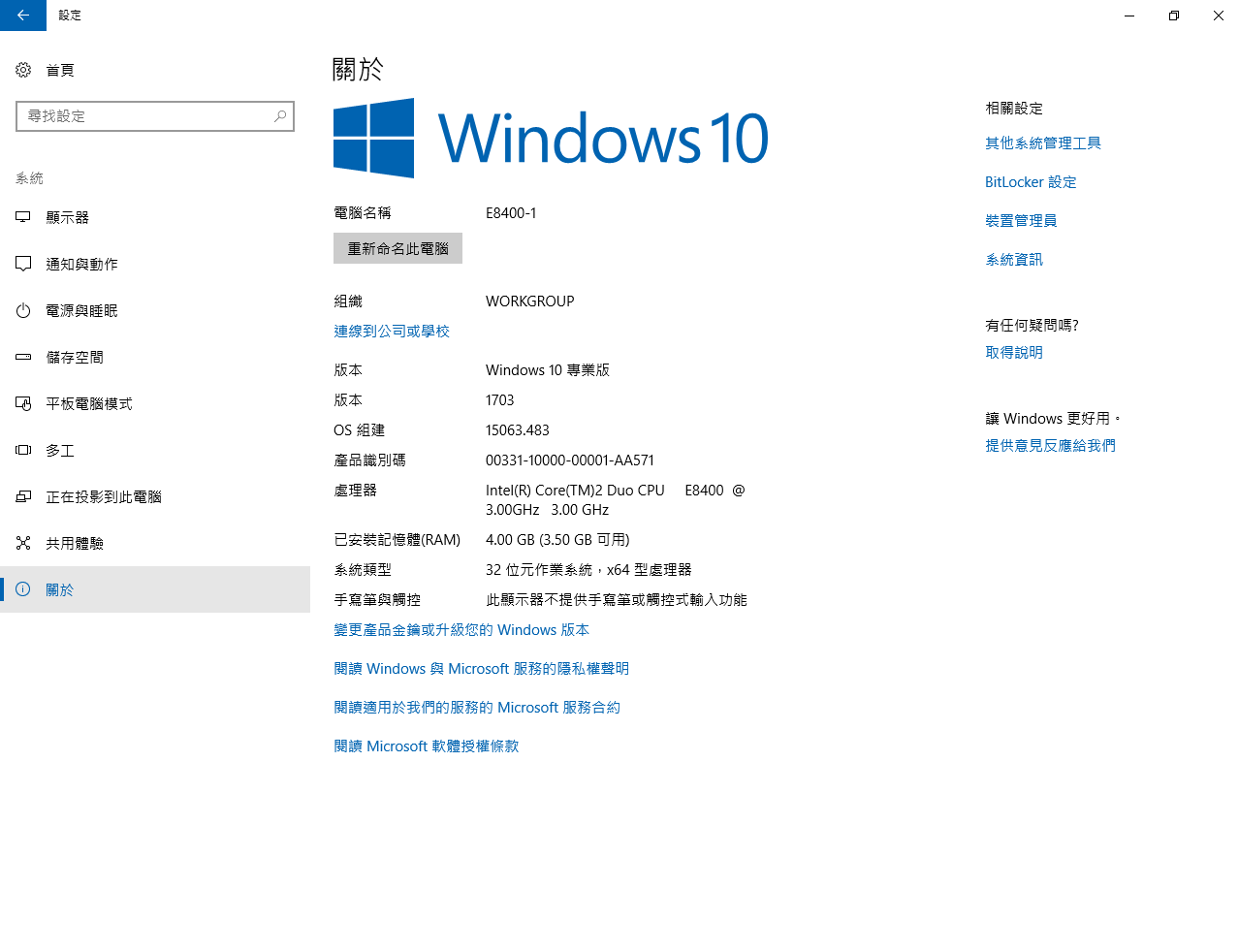Select 顯示器 in sidebar
1239x952 pixels.
[x=155, y=217]
